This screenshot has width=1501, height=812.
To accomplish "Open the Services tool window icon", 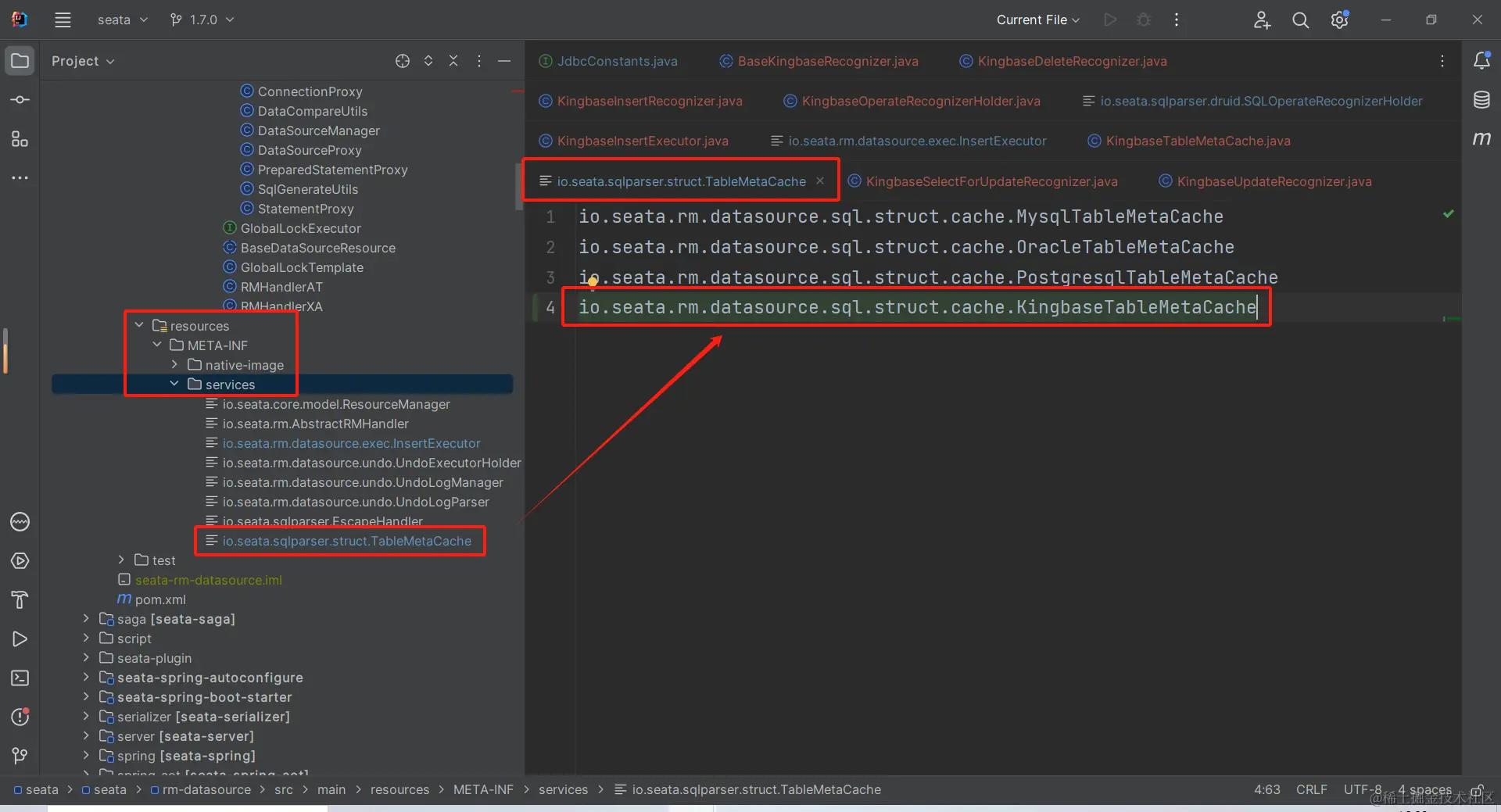I will 20,561.
